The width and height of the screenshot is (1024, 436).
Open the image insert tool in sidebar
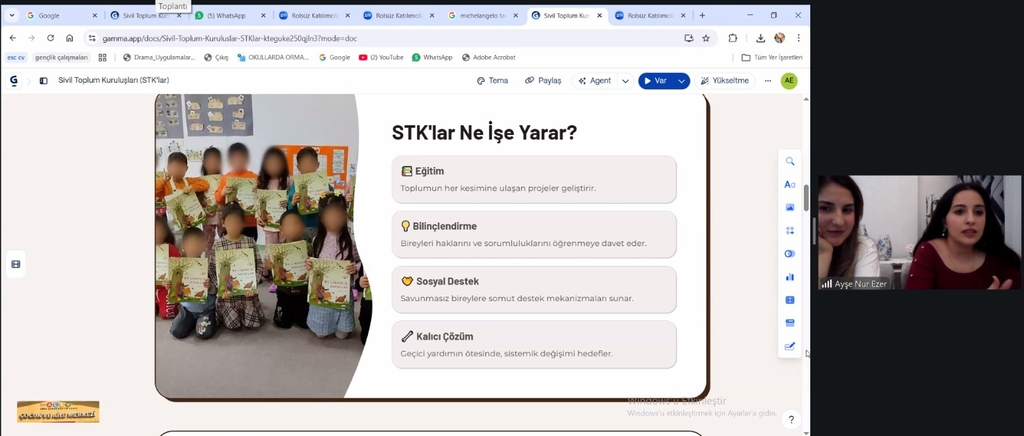[x=790, y=207]
